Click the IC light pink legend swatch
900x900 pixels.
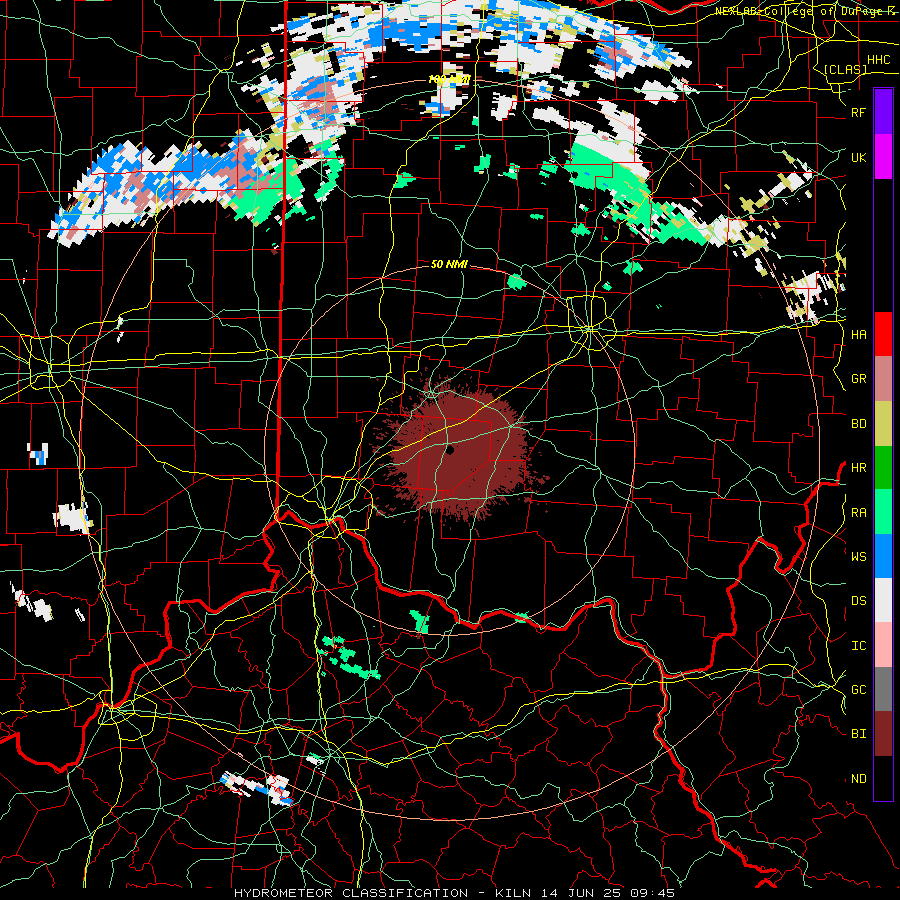point(883,645)
